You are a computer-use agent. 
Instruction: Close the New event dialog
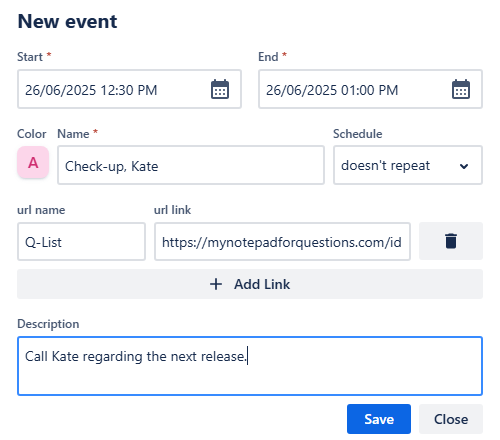[451, 419]
